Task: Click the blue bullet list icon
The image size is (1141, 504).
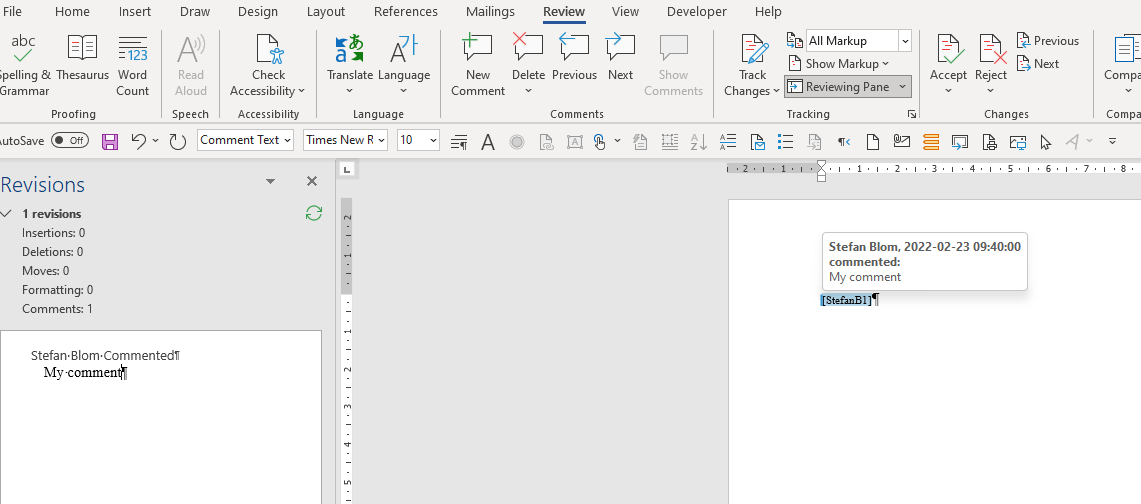Action: click(785, 141)
